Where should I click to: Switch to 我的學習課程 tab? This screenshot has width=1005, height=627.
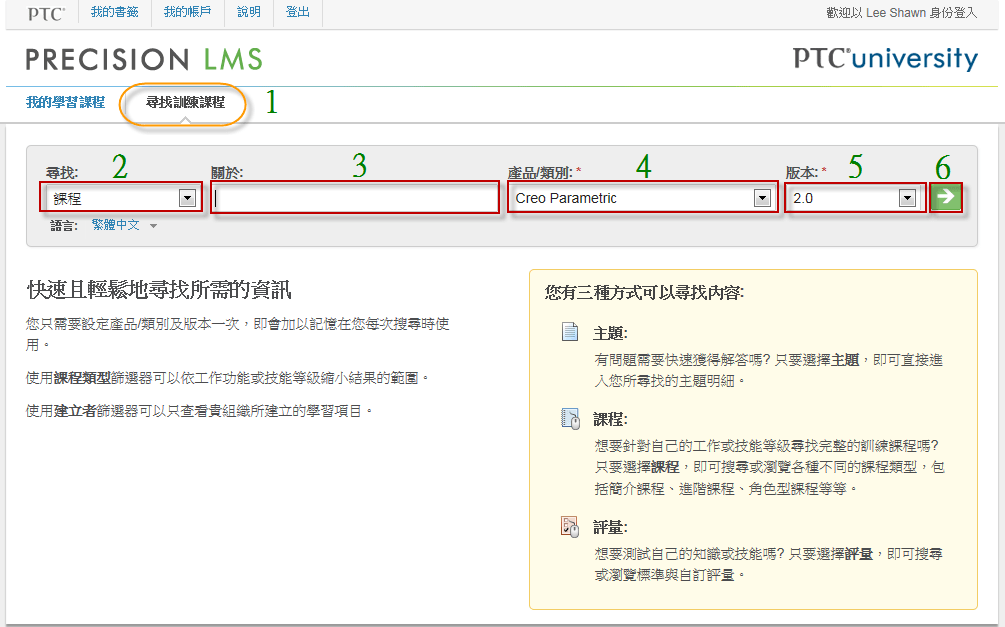[x=65, y=102]
